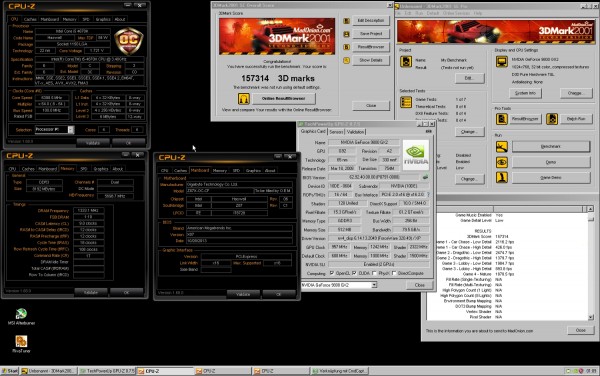
Task: Click the headphones icon beside Online ResultBrowser
Action: pos(244,99)
